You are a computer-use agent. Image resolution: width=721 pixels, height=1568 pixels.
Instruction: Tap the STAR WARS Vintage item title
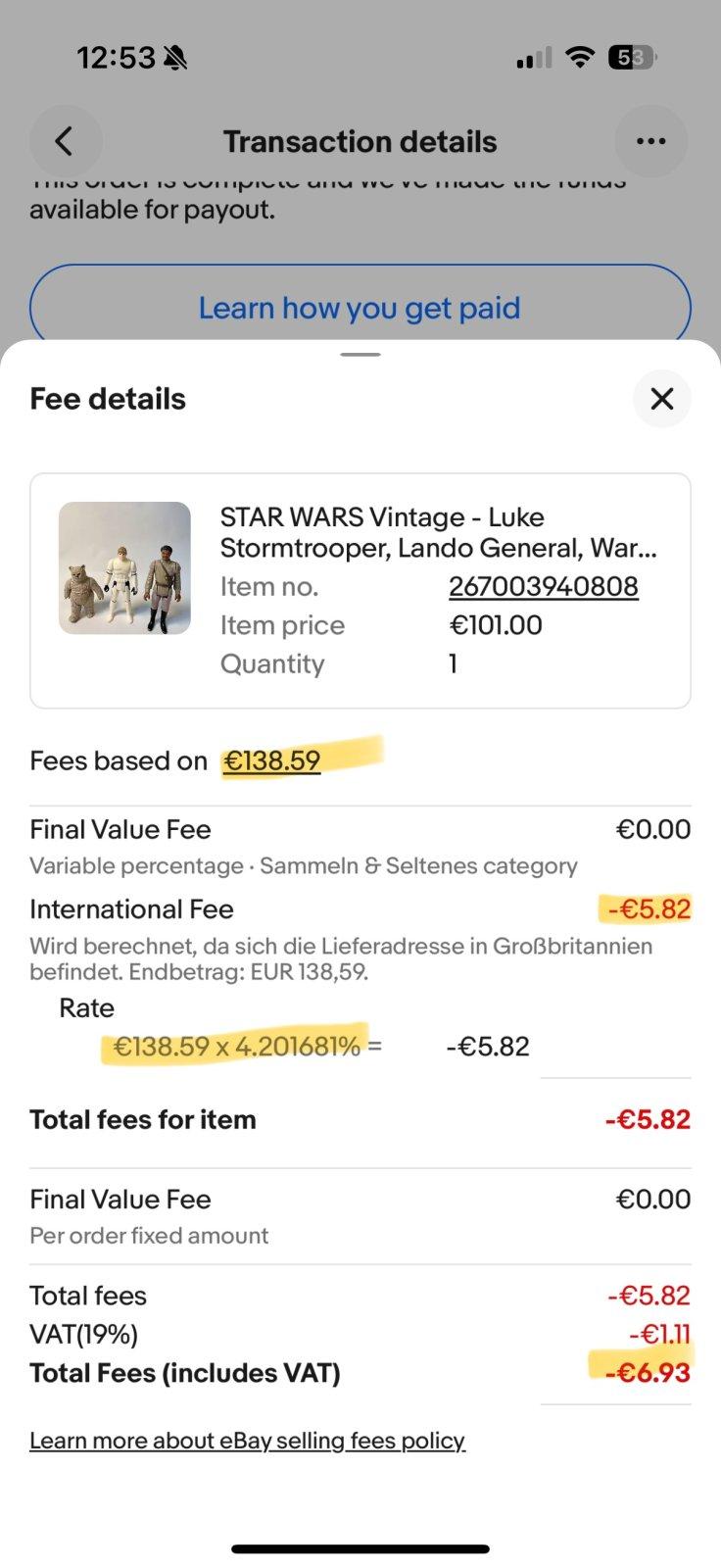(438, 532)
